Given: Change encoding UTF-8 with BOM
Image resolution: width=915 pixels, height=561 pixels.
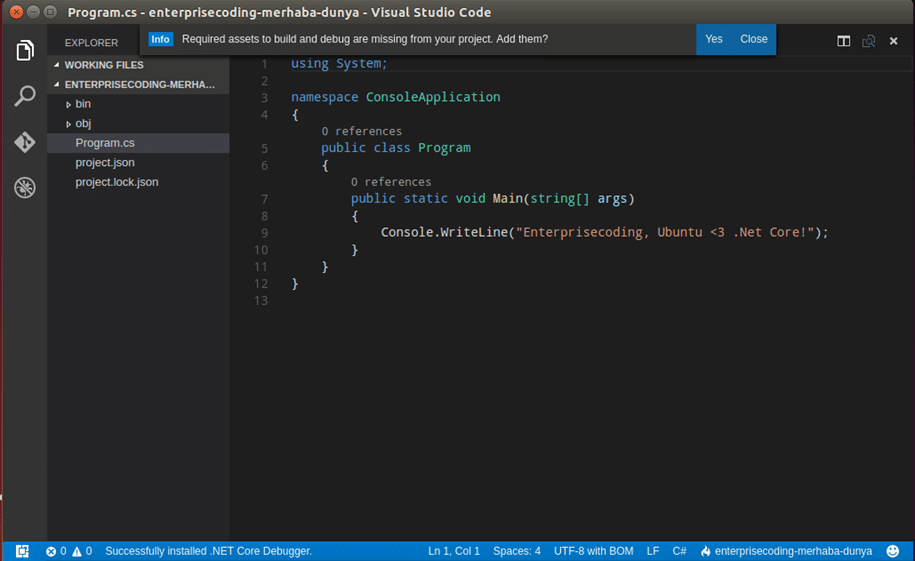Looking at the screenshot, I should (593, 551).
